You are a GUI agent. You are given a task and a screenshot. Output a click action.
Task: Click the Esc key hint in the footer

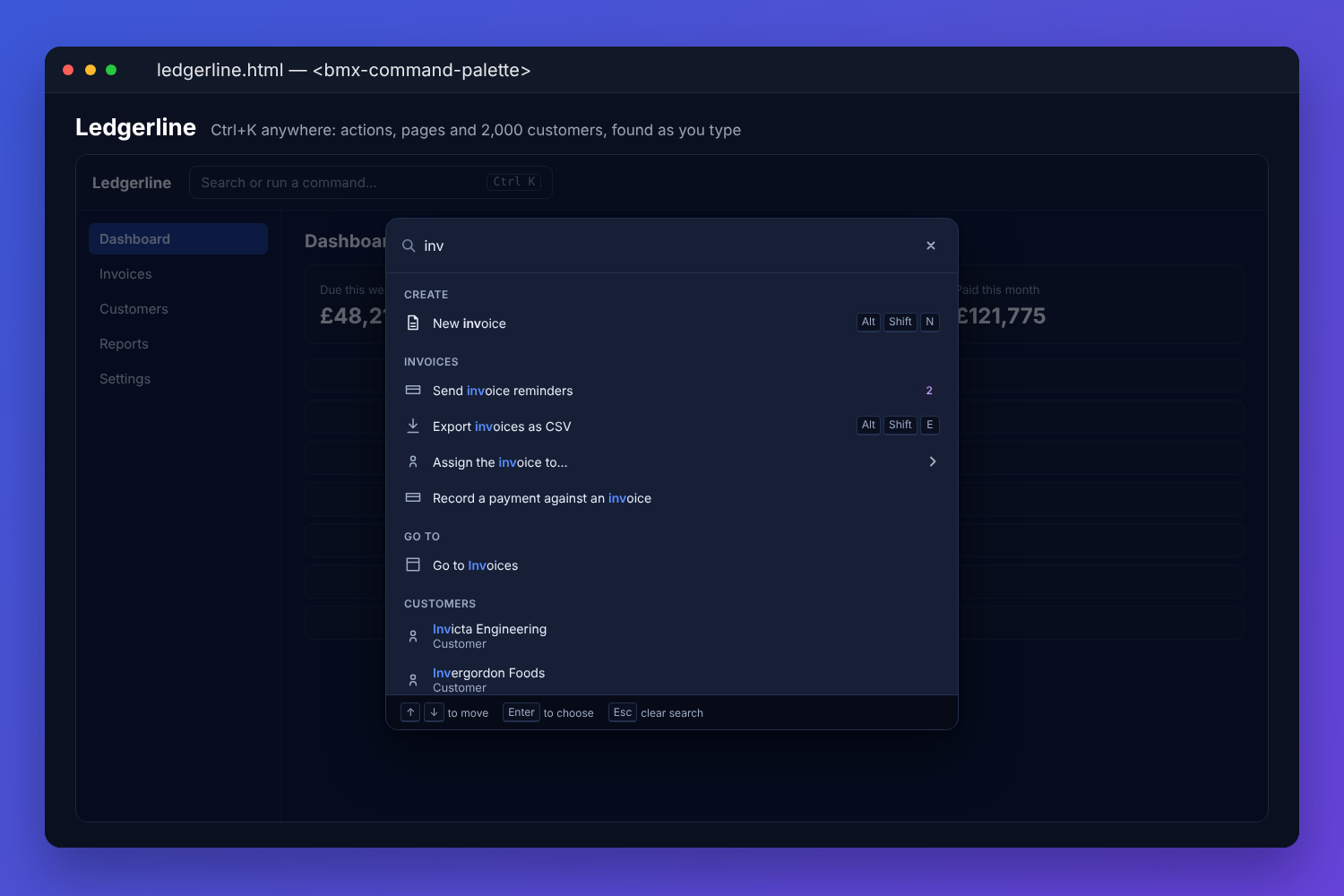tap(623, 712)
